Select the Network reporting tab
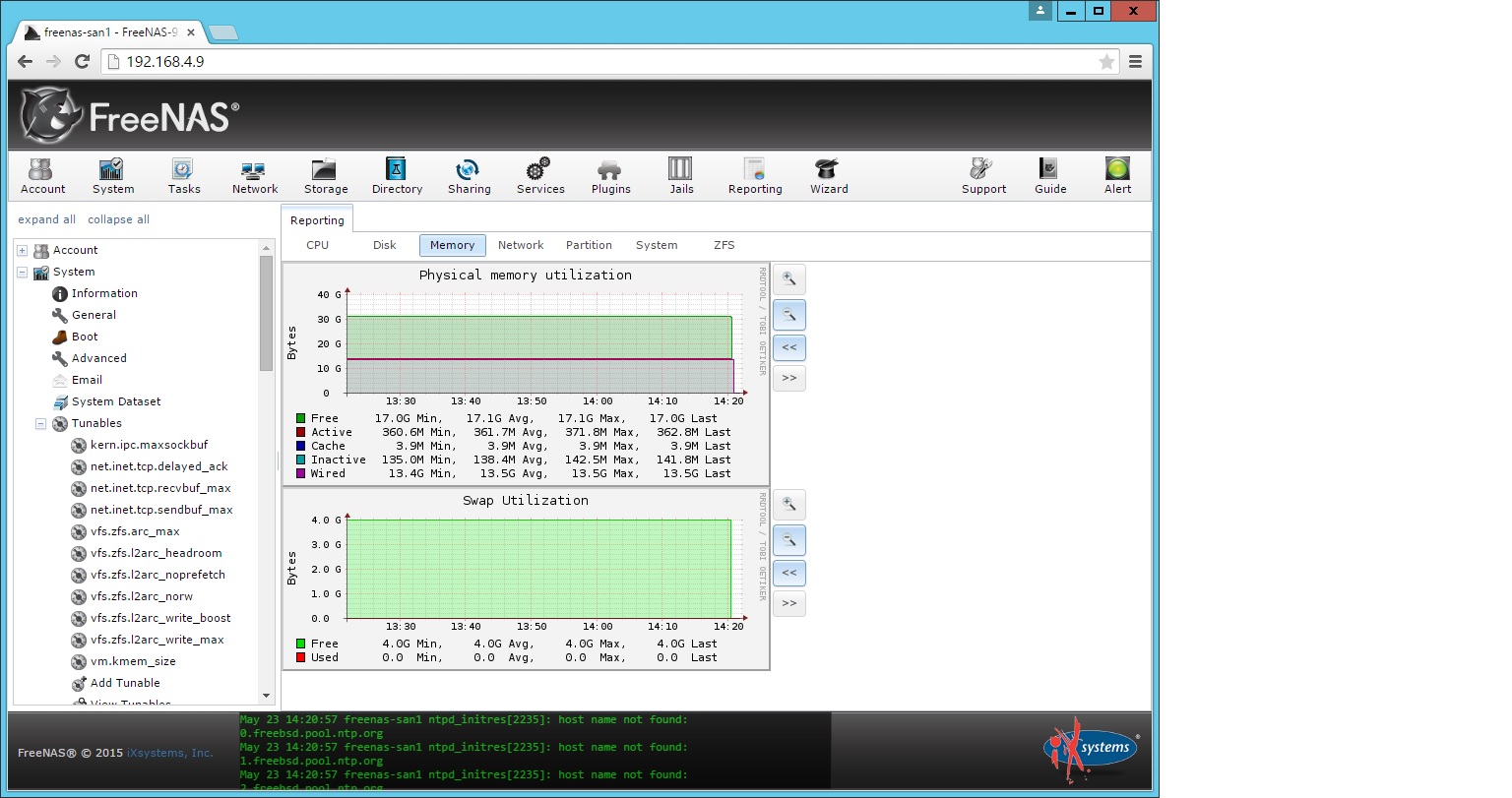The image size is (1512, 798). point(521,245)
